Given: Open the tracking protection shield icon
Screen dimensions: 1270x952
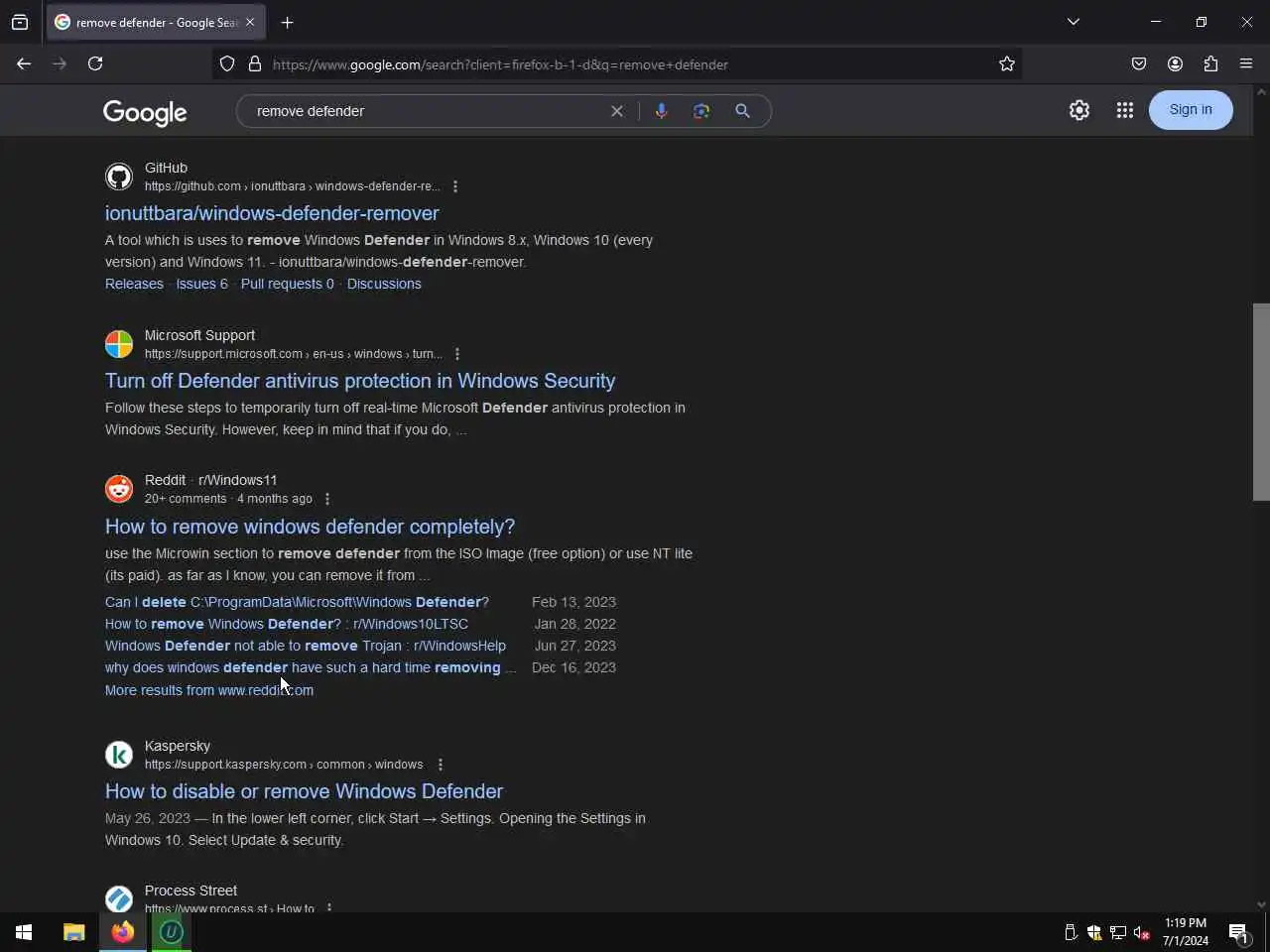Looking at the screenshot, I should coord(227,63).
